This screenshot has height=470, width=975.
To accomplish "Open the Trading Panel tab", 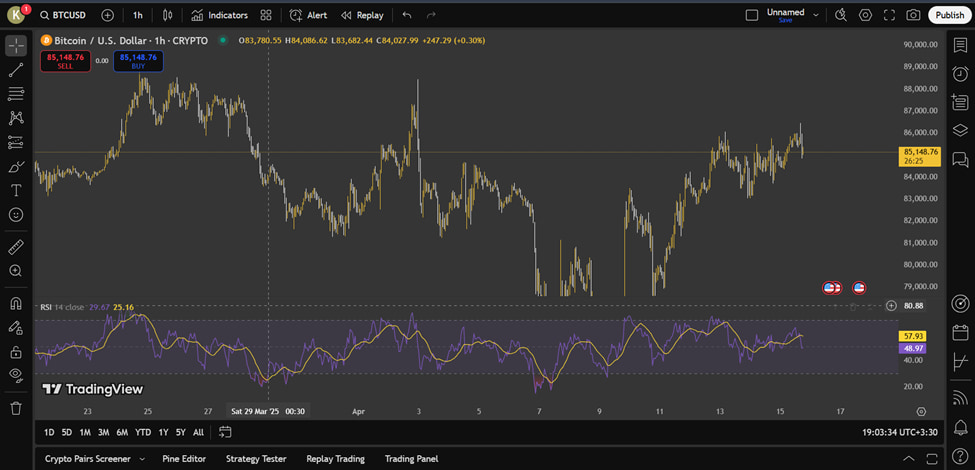I will (x=411, y=459).
